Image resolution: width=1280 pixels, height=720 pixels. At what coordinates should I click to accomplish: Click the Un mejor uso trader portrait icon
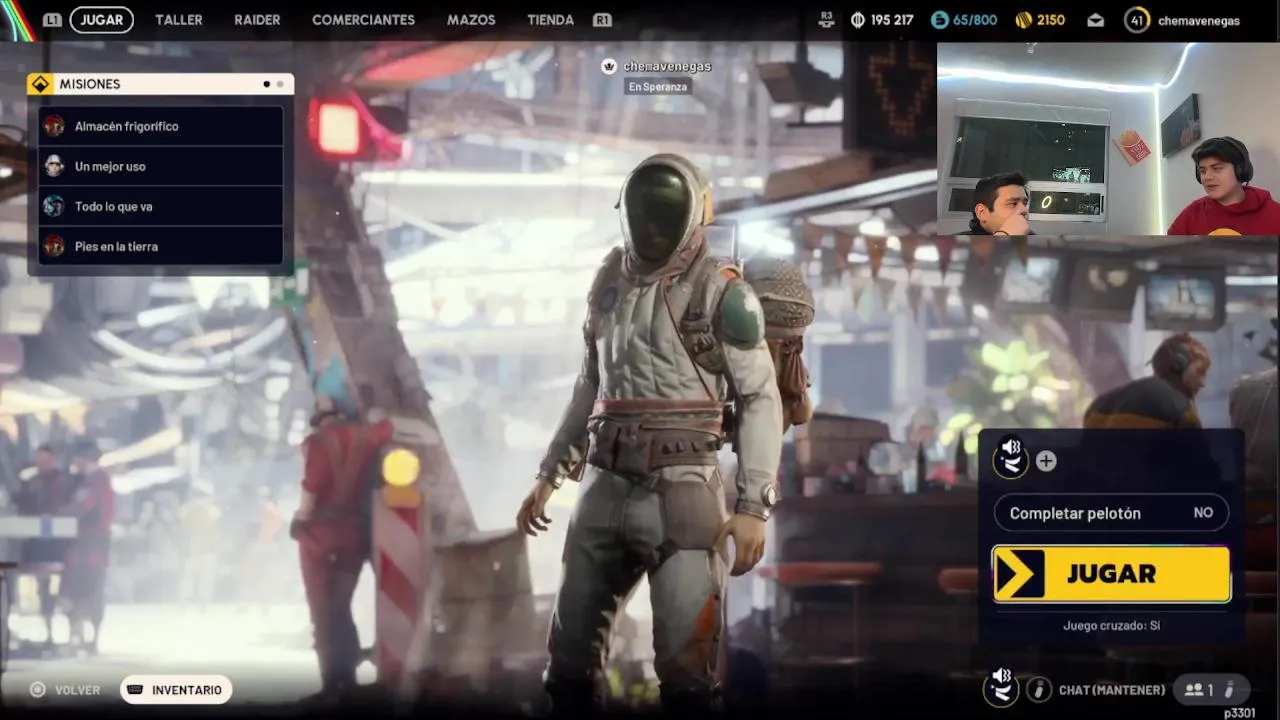point(54,166)
